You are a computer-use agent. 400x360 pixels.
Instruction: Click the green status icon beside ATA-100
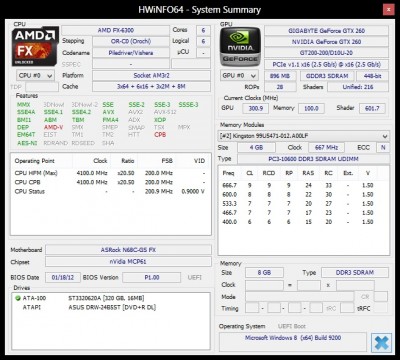coord(18,298)
